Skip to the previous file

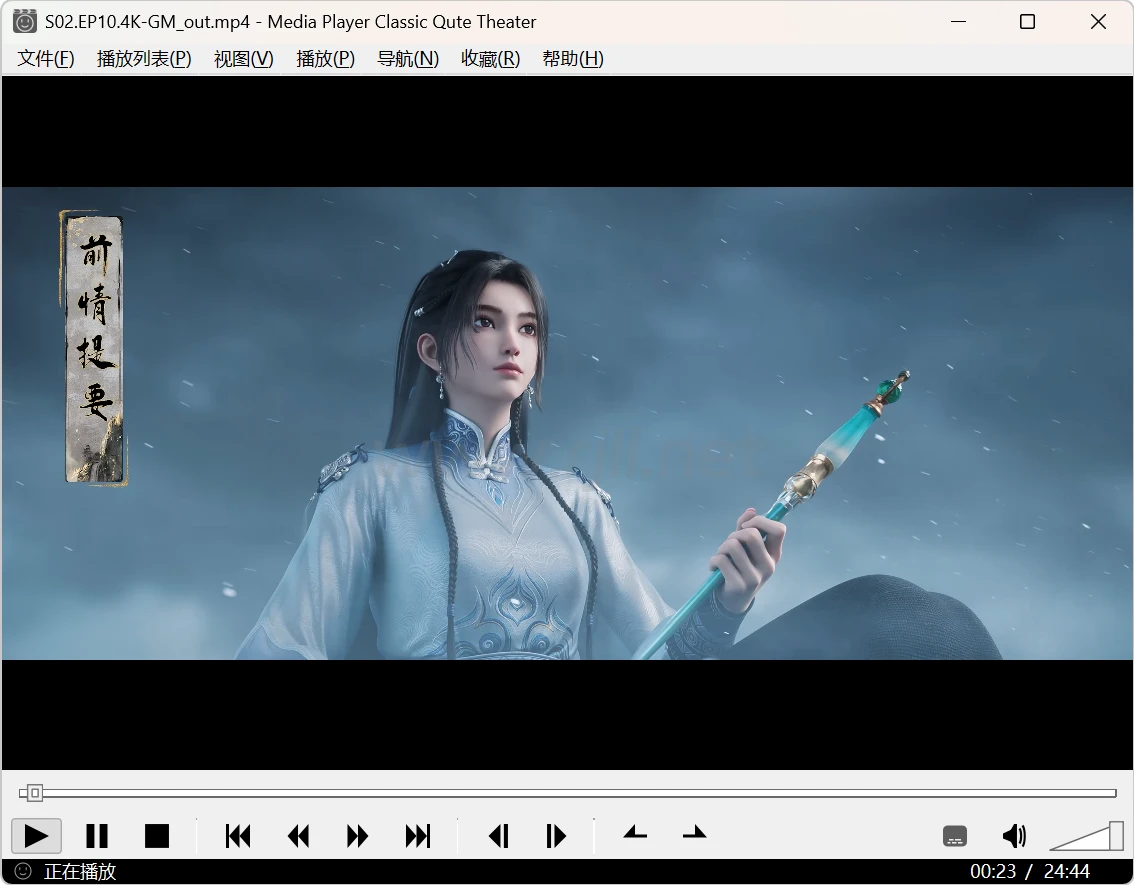tap(238, 836)
